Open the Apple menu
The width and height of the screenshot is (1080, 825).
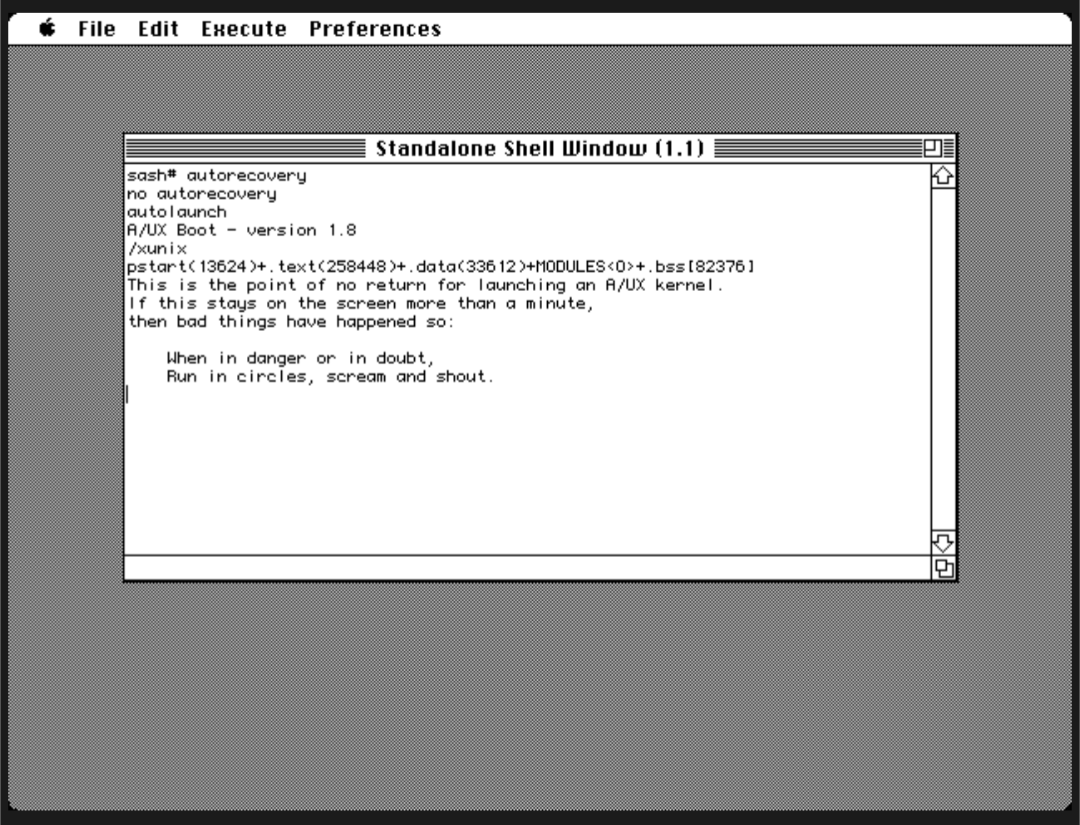click(x=48, y=29)
